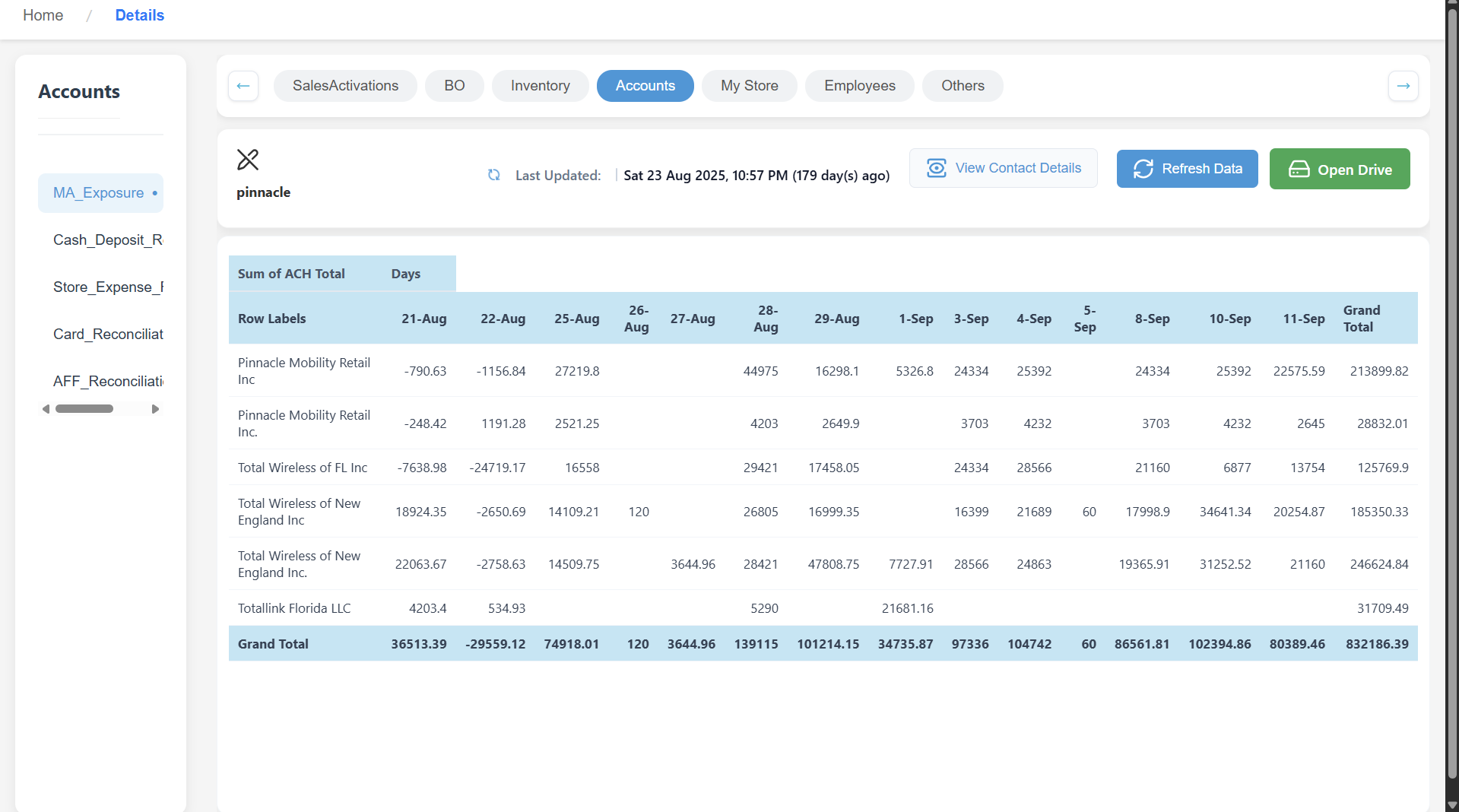Switch to the Employees tab
1459x812 pixels.
click(859, 86)
